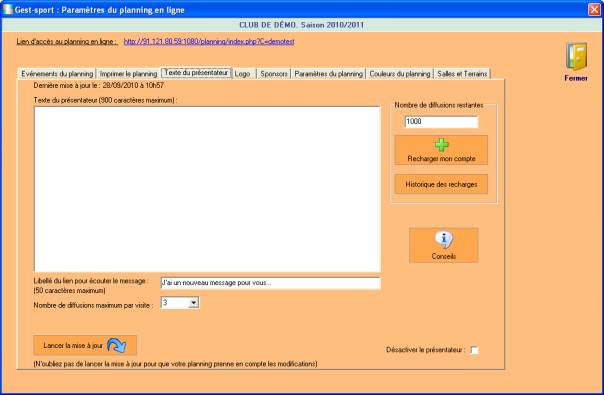Open the Couleurs du planning tab
The height and width of the screenshot is (395, 604).
400,74
